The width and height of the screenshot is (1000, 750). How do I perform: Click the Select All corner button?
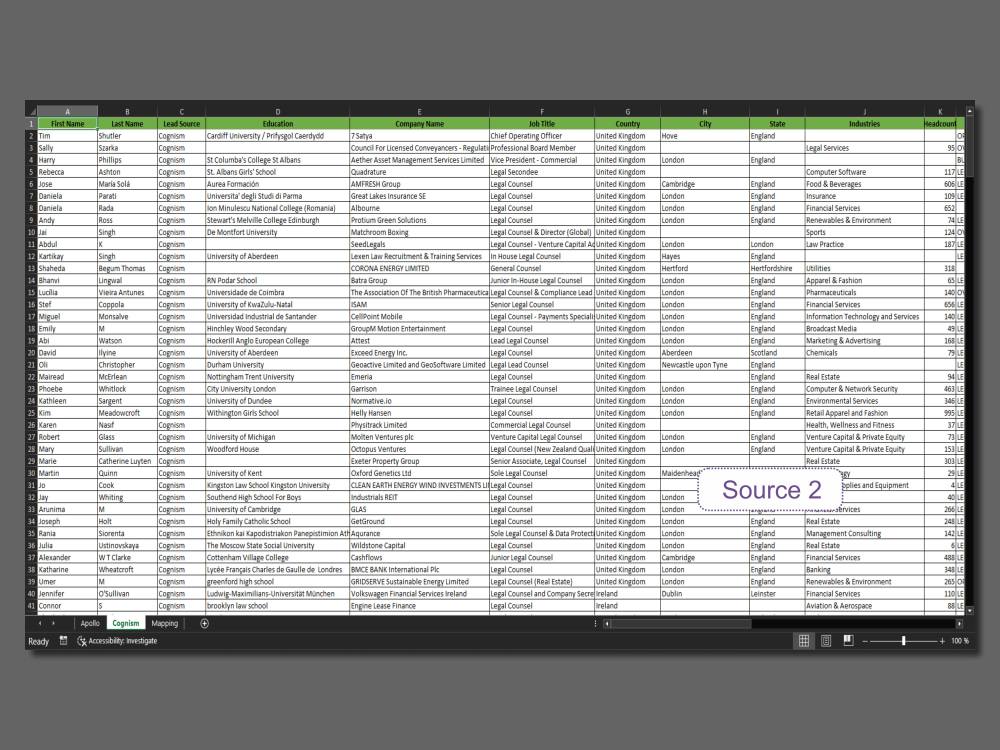(x=31, y=111)
